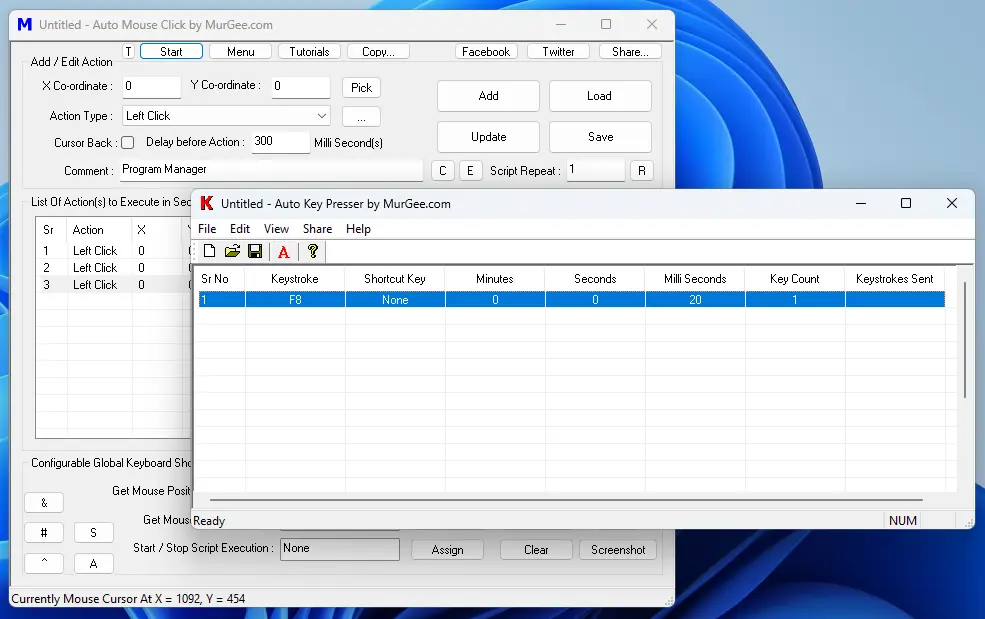This screenshot has width=985, height=619.
Task: Click the Comment field with Program Manager
Action: 271,170
